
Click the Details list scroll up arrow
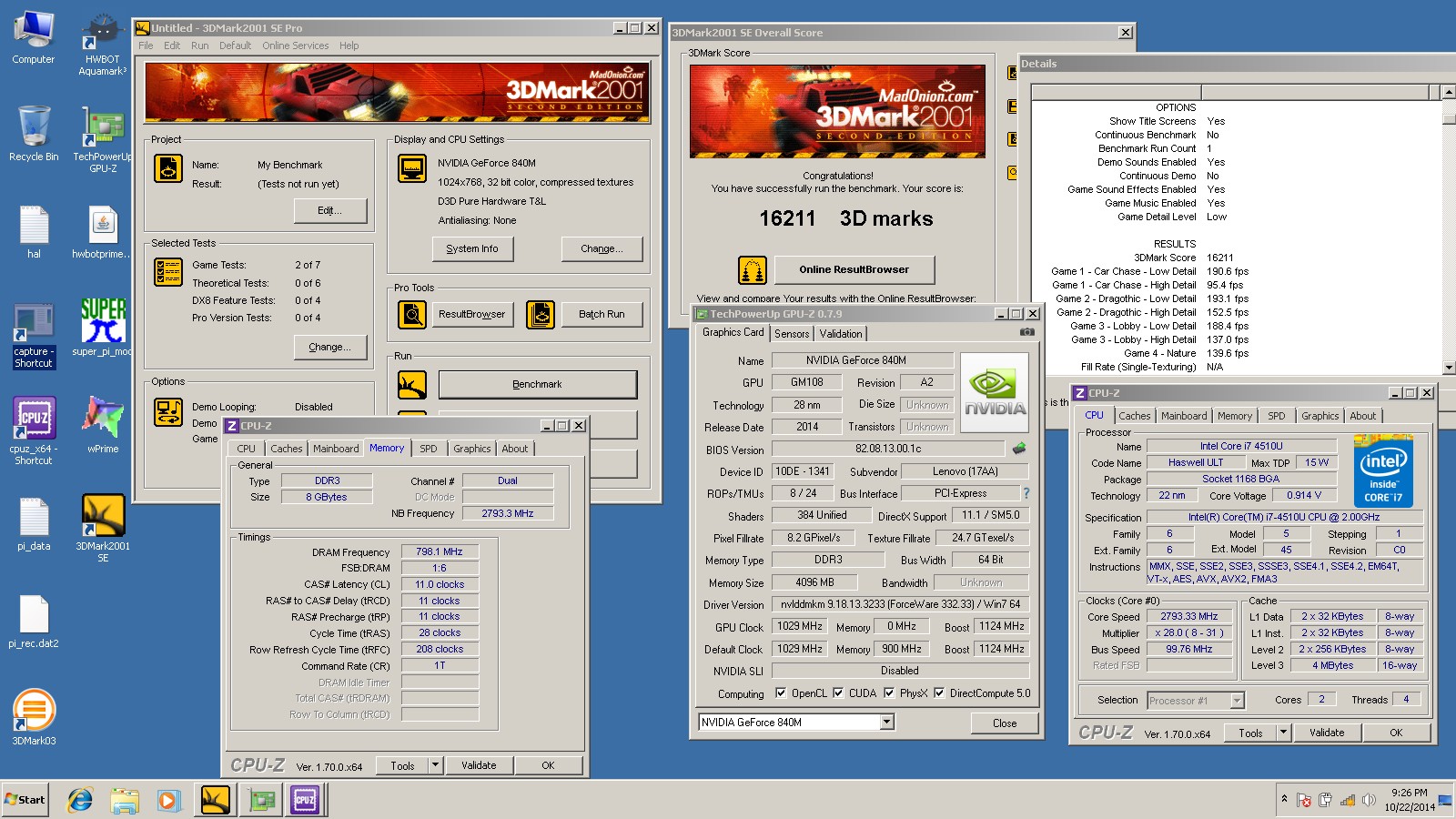pos(1449,92)
